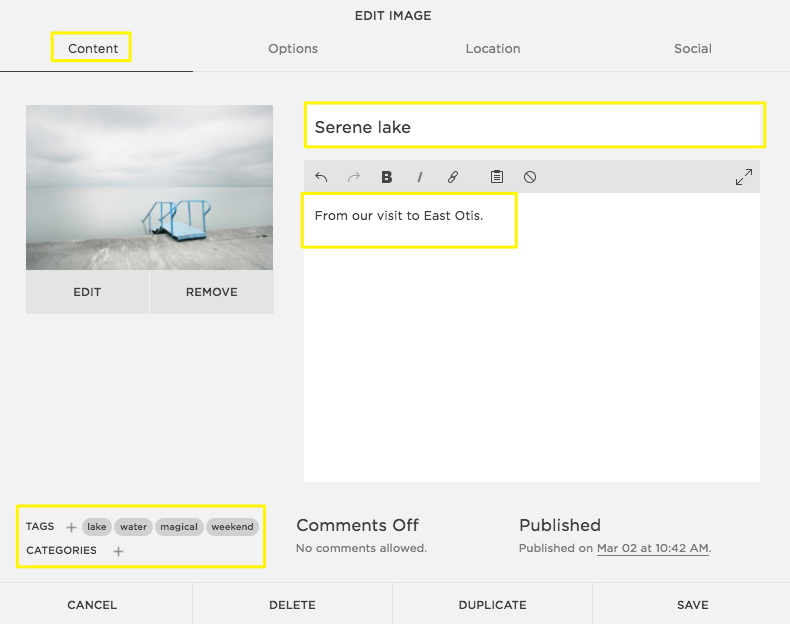This screenshot has height=624, width=790.
Task: Go to the Social tab
Action: (692, 48)
